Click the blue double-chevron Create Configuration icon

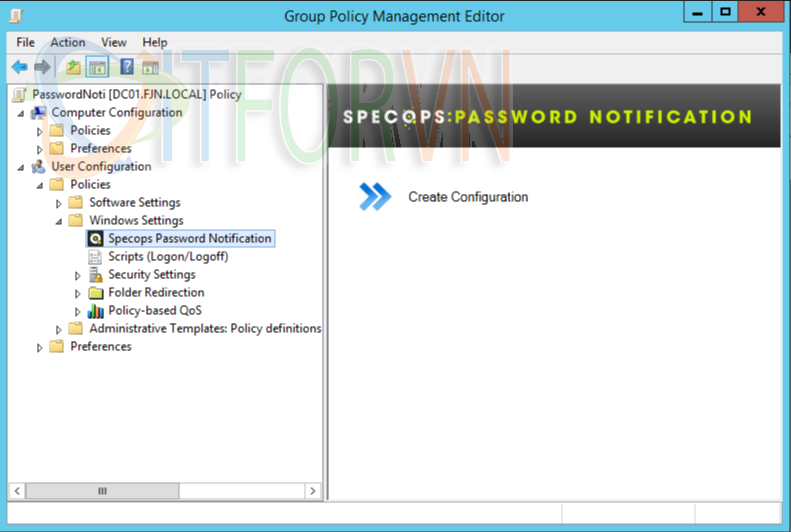click(x=375, y=197)
